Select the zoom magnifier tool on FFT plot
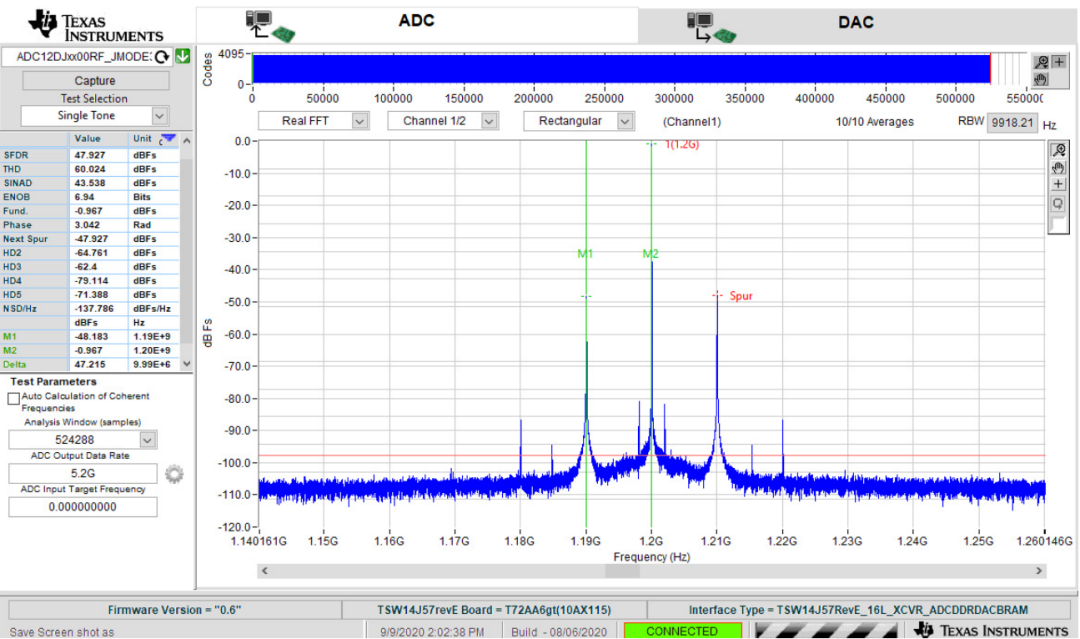The width and height of the screenshot is (1080, 639). click(1058, 150)
